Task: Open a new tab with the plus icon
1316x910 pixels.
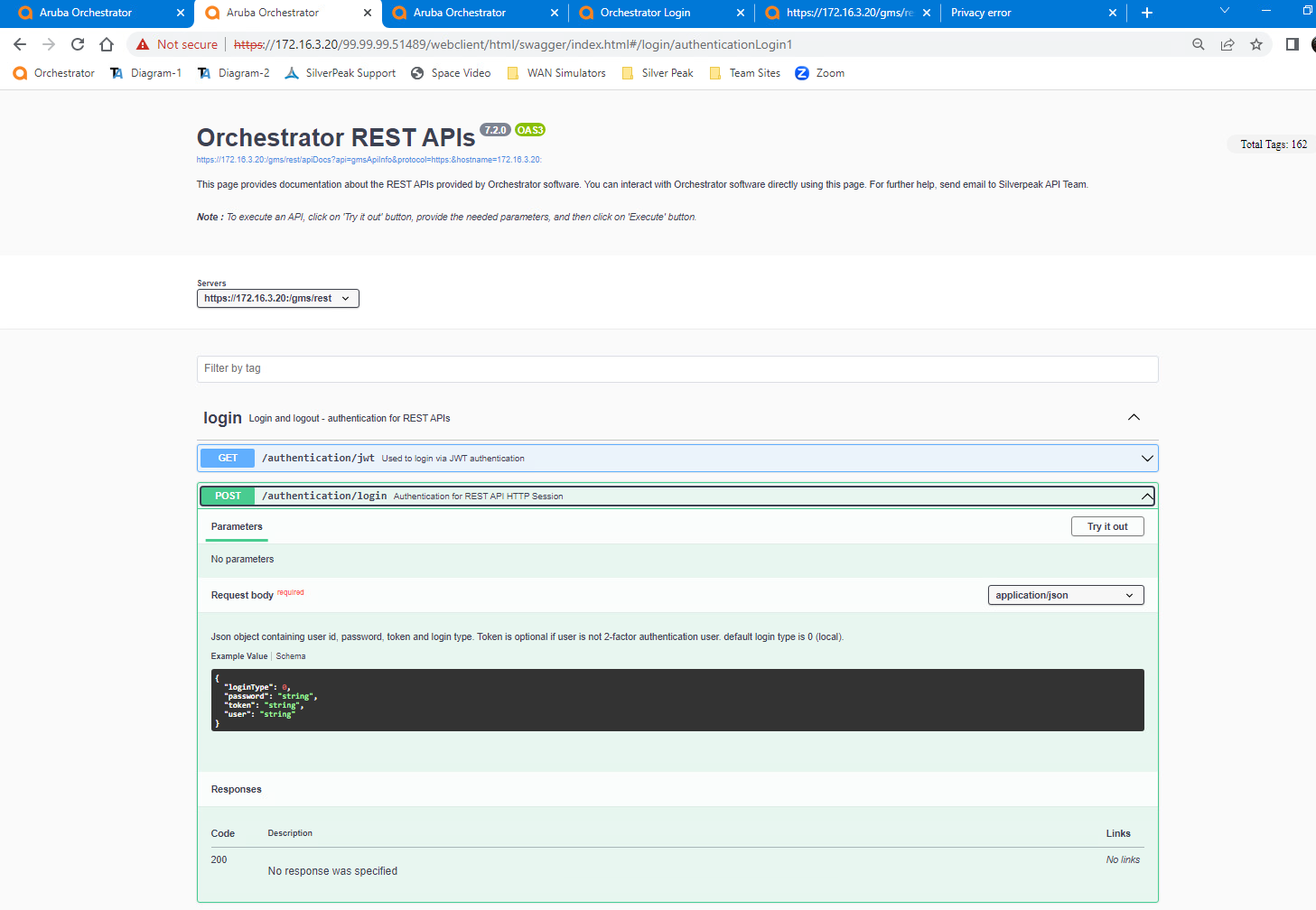Action: 1147,13
